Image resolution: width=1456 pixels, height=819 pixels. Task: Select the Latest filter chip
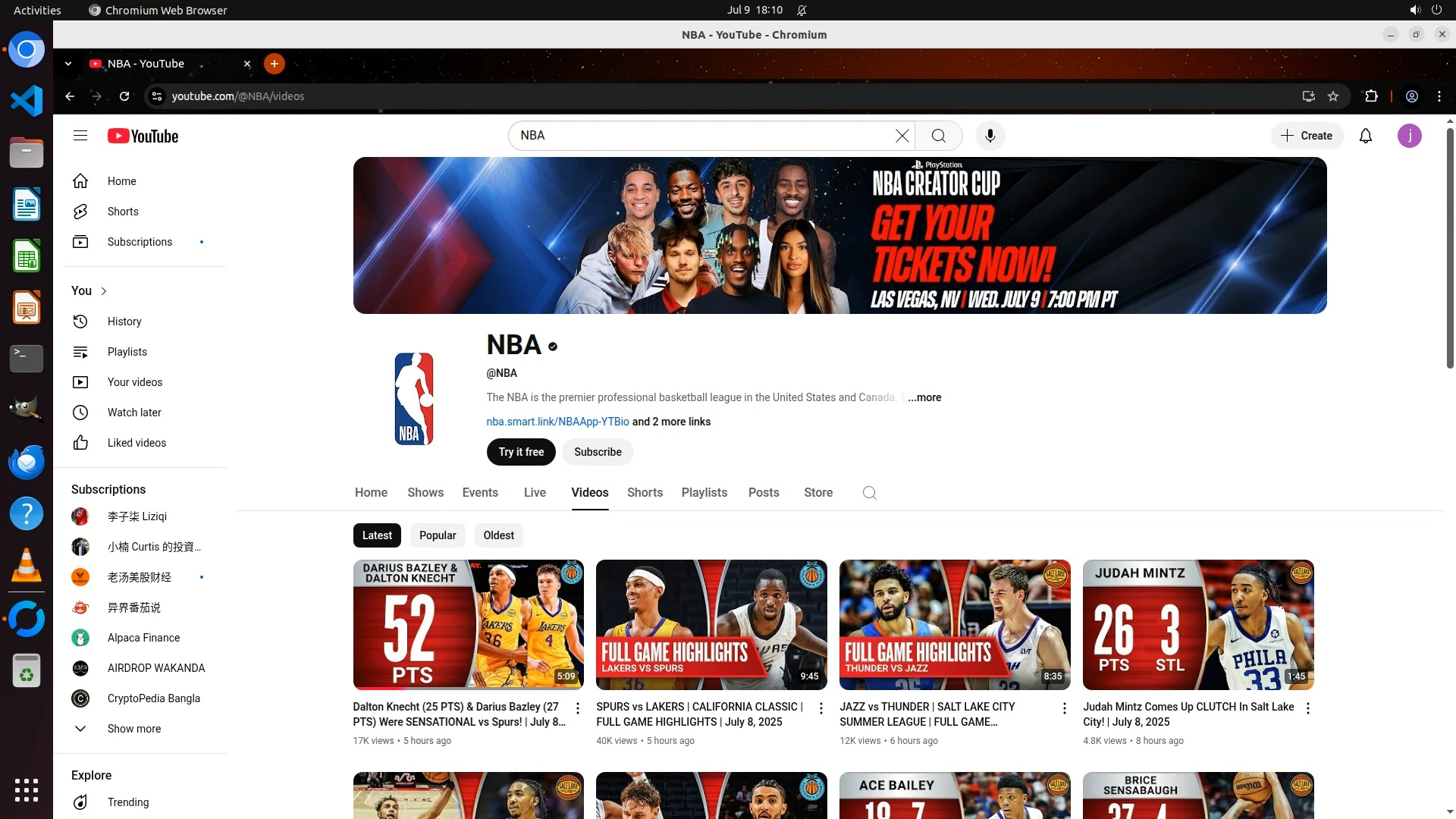(377, 535)
